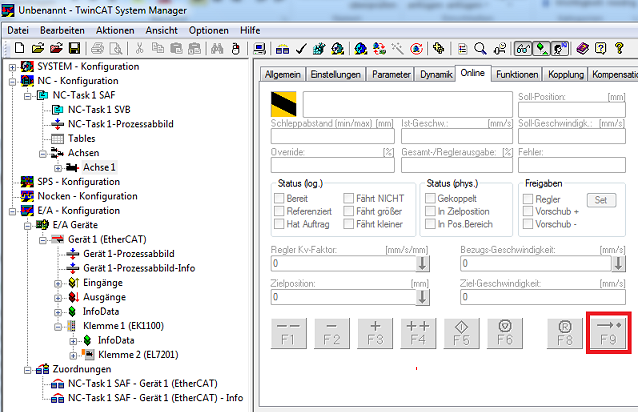Click the framed question mark toolbar icon
The height and width of the screenshot is (412, 638).
(601, 49)
